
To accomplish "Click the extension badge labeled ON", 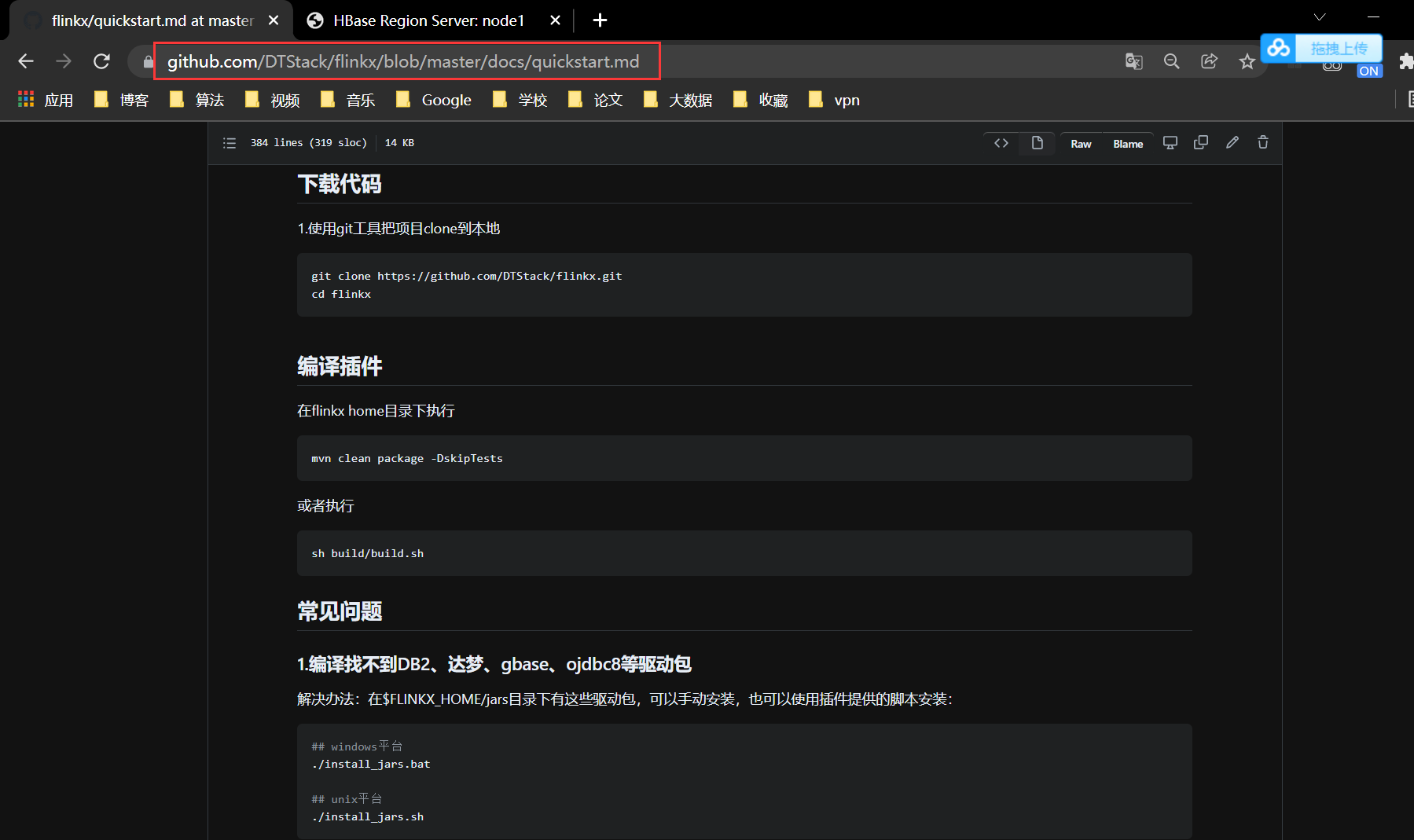I will [1368, 71].
